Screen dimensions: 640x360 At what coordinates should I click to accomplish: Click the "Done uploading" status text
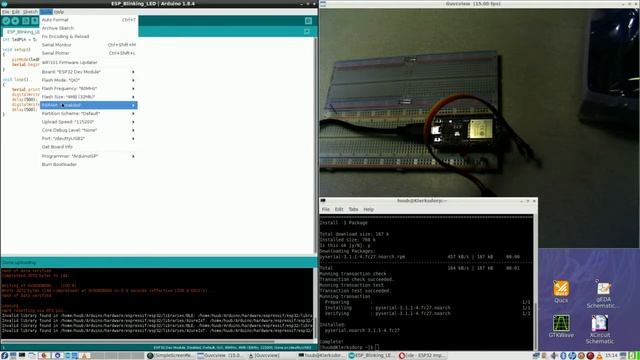pos(20,262)
